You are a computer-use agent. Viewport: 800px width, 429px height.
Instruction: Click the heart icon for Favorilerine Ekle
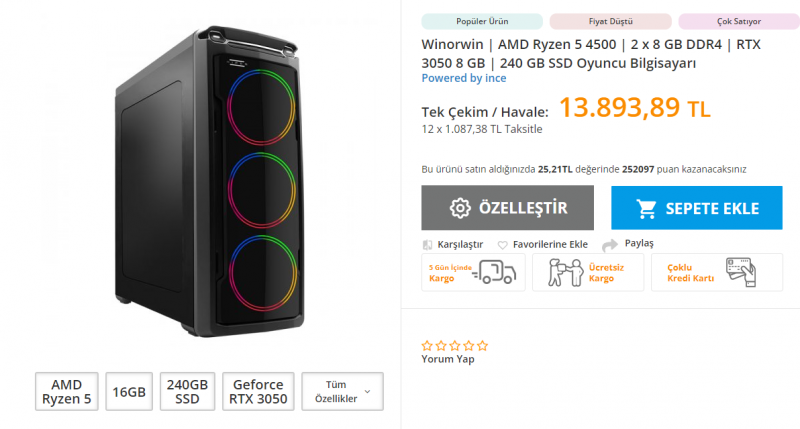click(x=503, y=245)
